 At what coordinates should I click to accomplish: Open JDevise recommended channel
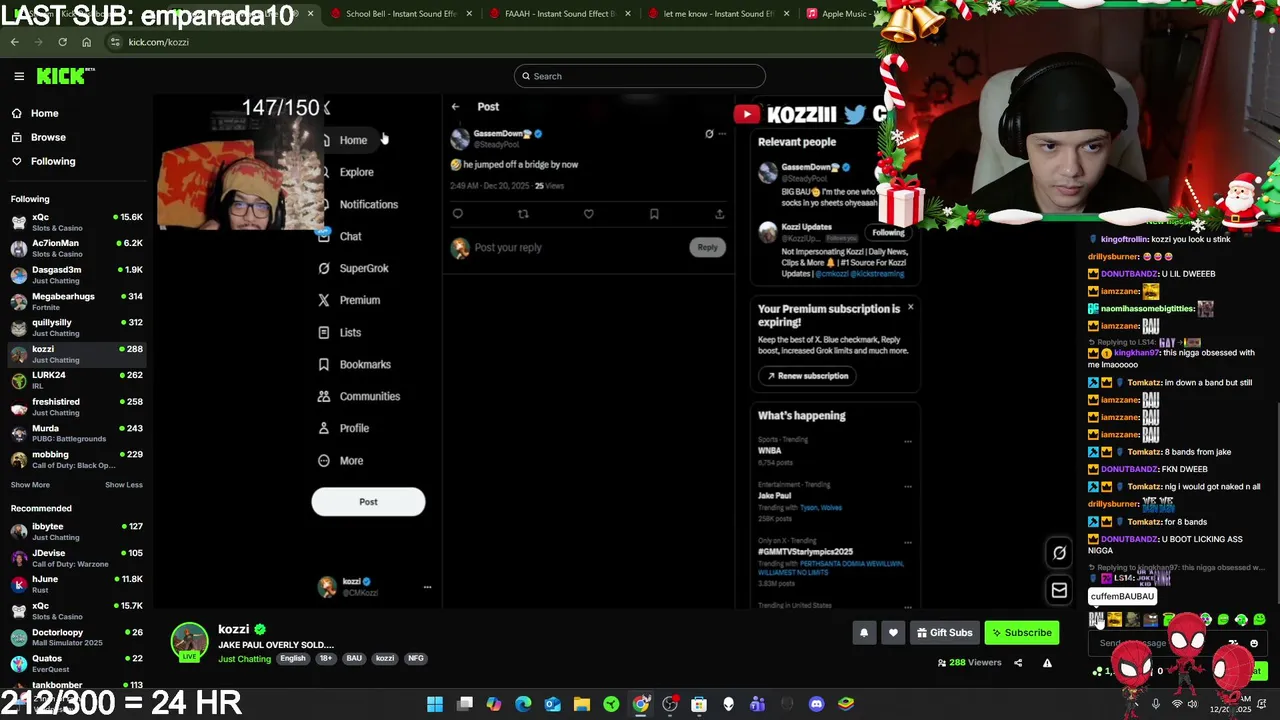click(x=76, y=558)
